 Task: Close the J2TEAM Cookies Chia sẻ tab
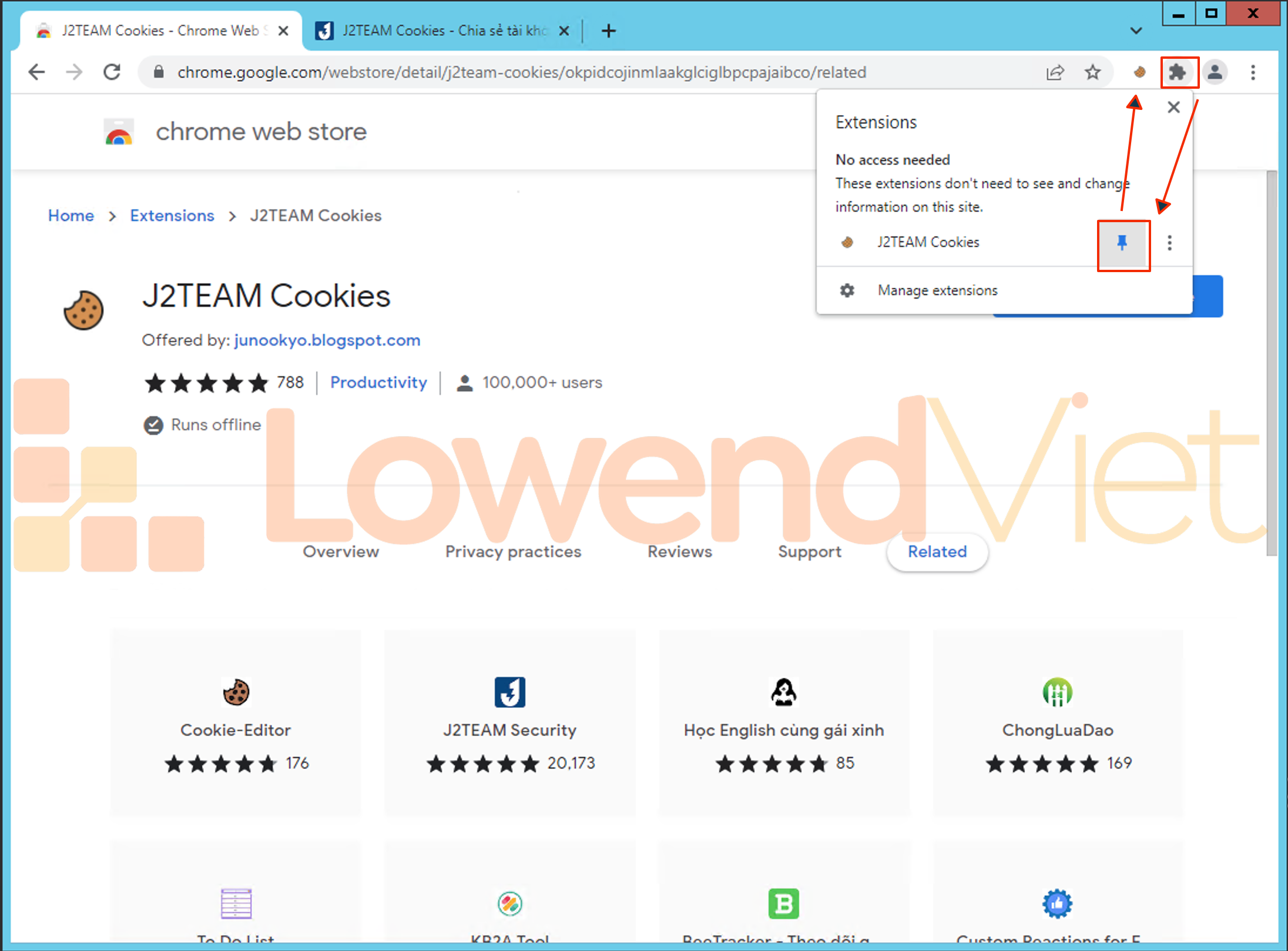(x=563, y=31)
